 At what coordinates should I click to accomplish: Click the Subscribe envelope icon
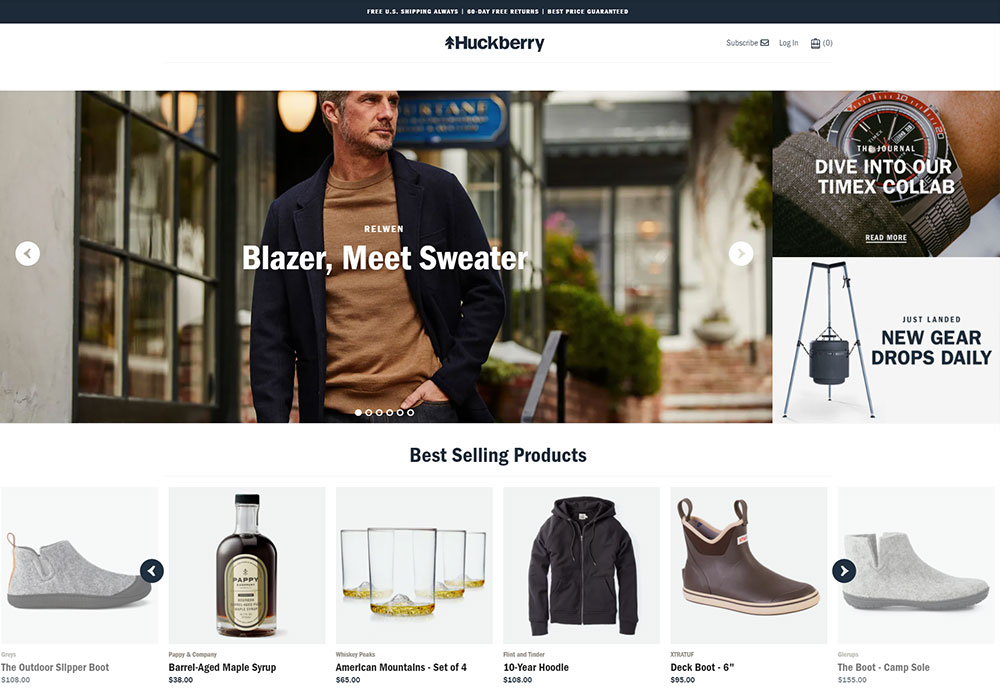pos(765,43)
